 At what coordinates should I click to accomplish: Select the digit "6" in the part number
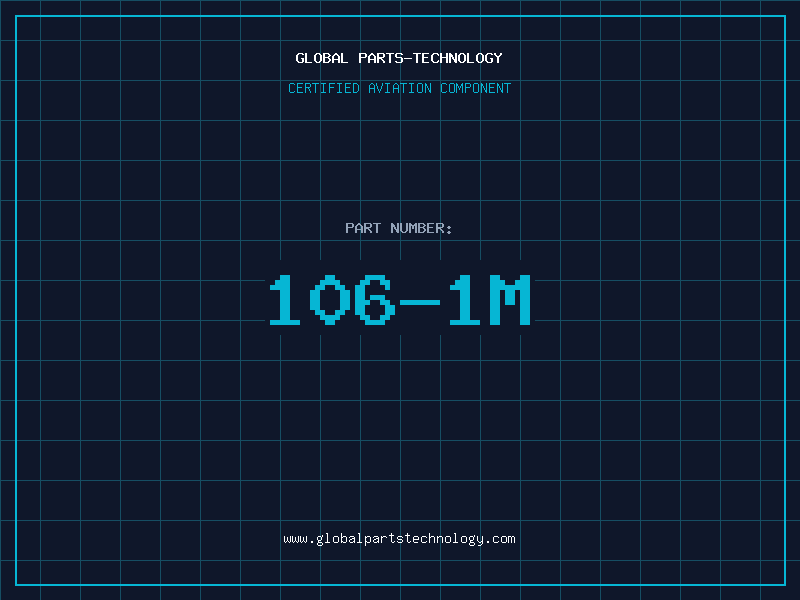coord(376,300)
